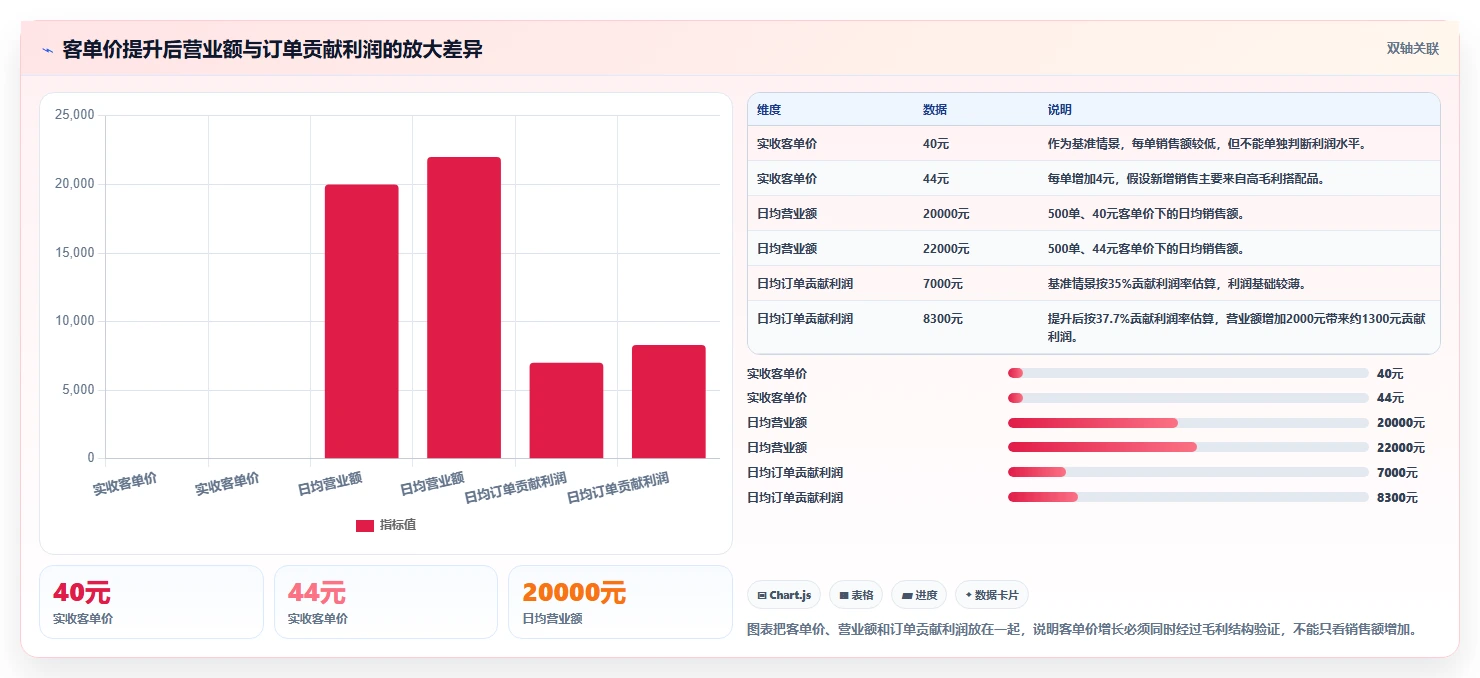Screen dimensions: 1480x678
Task: Click the 22000元 progress bar
Action: click(x=1188, y=447)
